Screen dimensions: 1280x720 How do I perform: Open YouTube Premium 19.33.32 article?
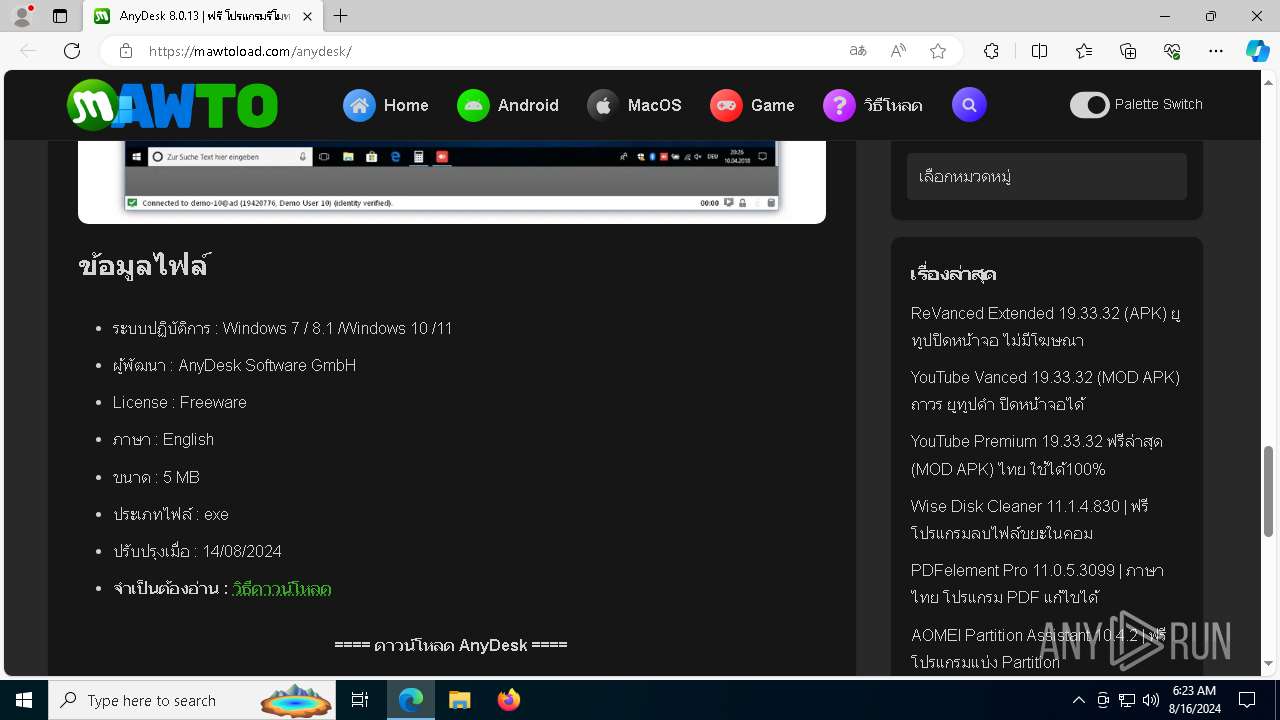(1036, 455)
